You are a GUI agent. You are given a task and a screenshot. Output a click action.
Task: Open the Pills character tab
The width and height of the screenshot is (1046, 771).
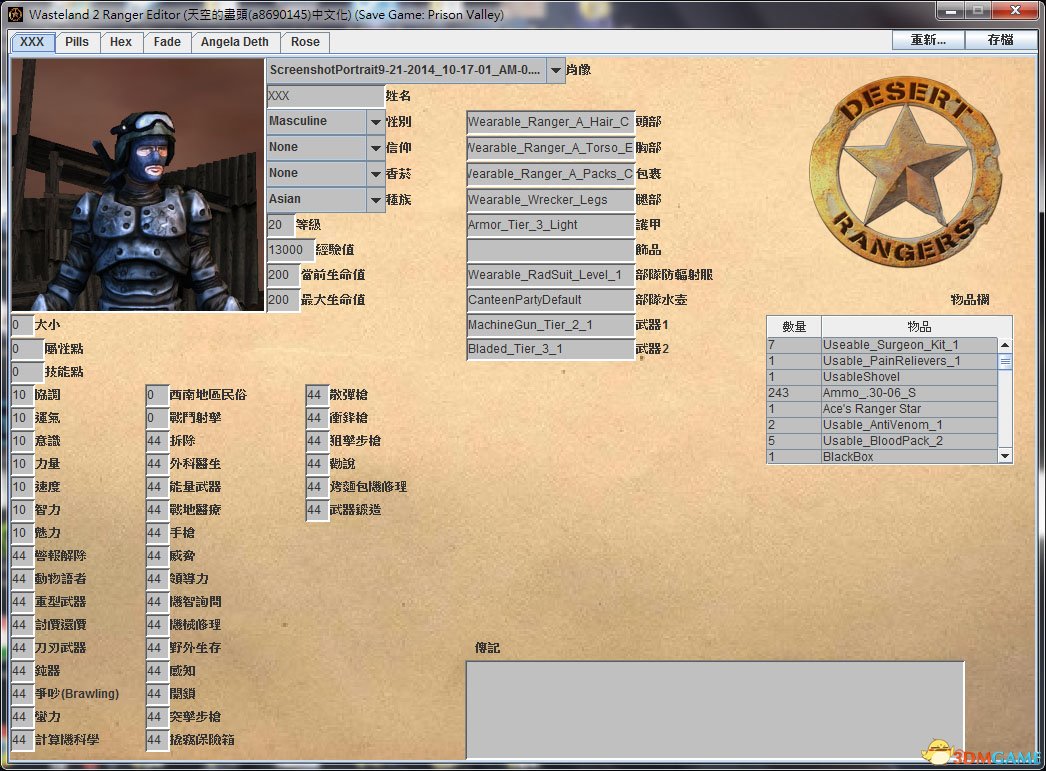(77, 42)
